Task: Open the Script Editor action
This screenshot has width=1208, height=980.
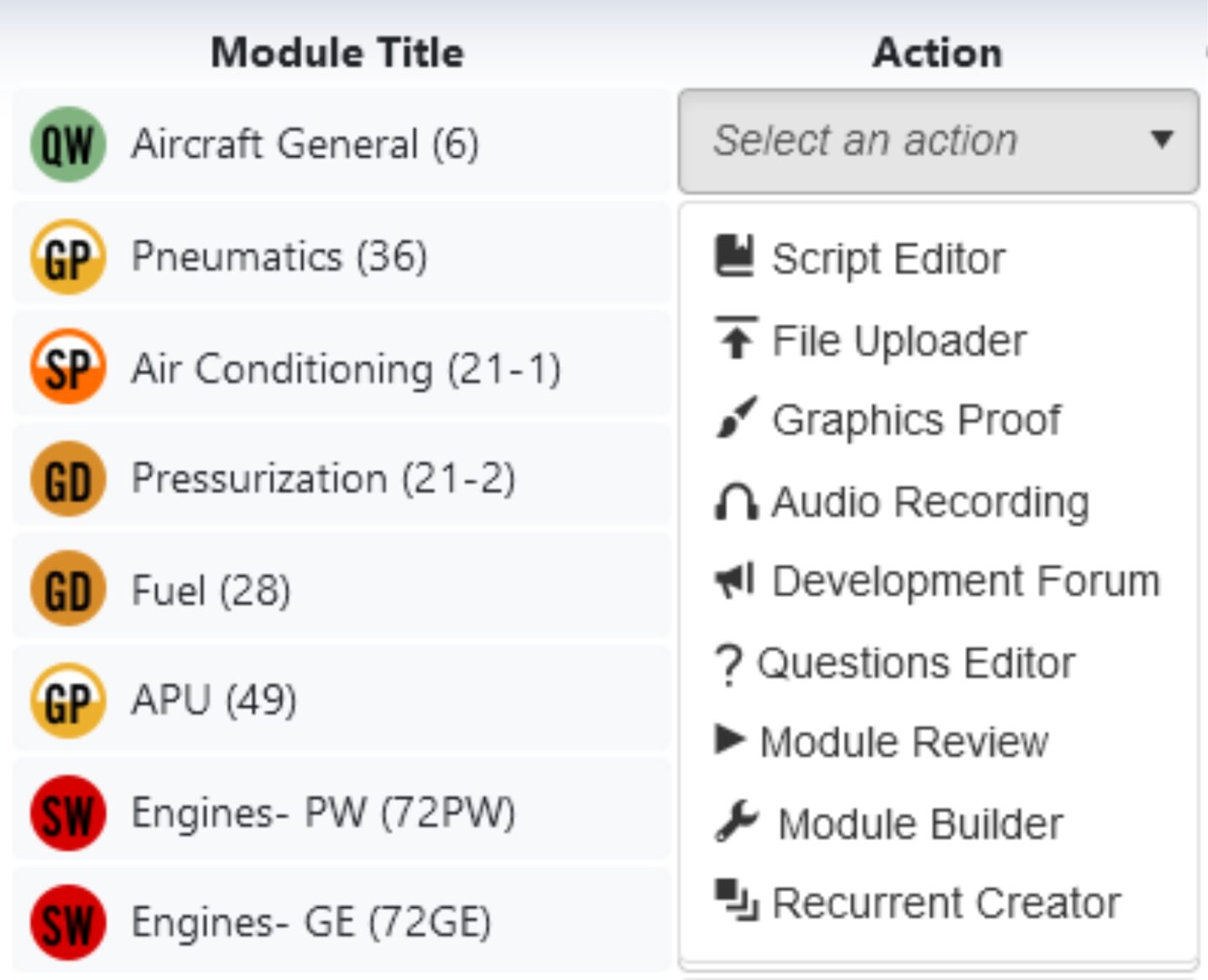Action: [x=887, y=258]
